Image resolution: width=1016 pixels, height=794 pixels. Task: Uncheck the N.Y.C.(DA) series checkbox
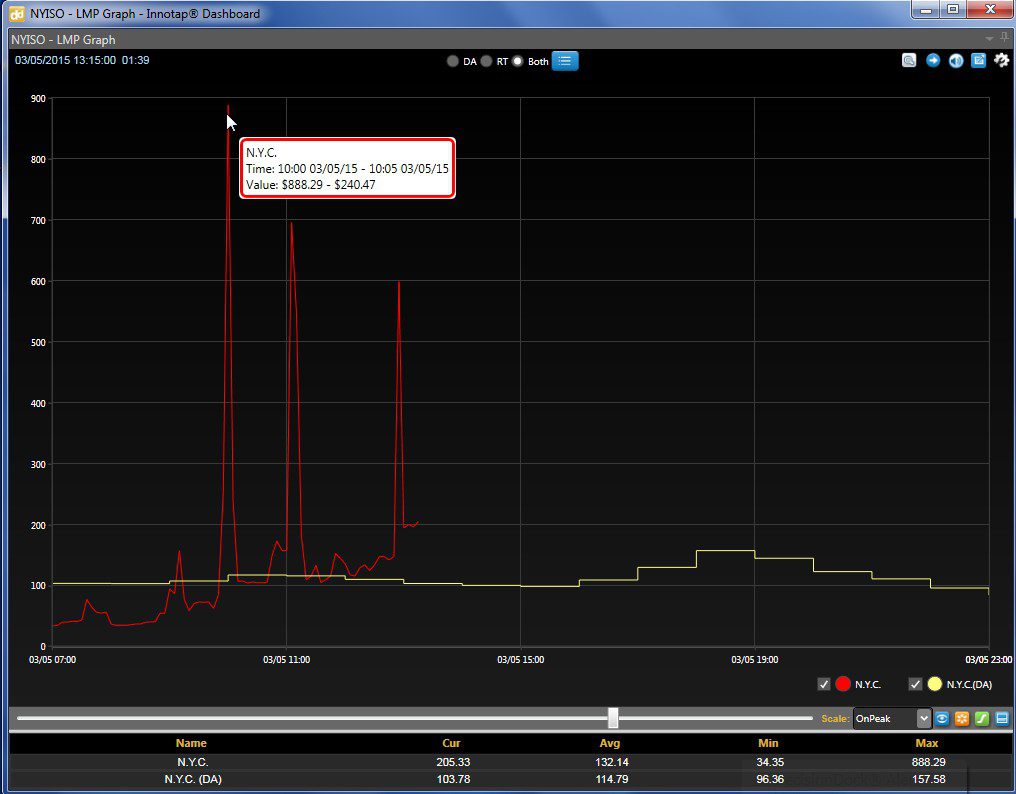pos(915,684)
